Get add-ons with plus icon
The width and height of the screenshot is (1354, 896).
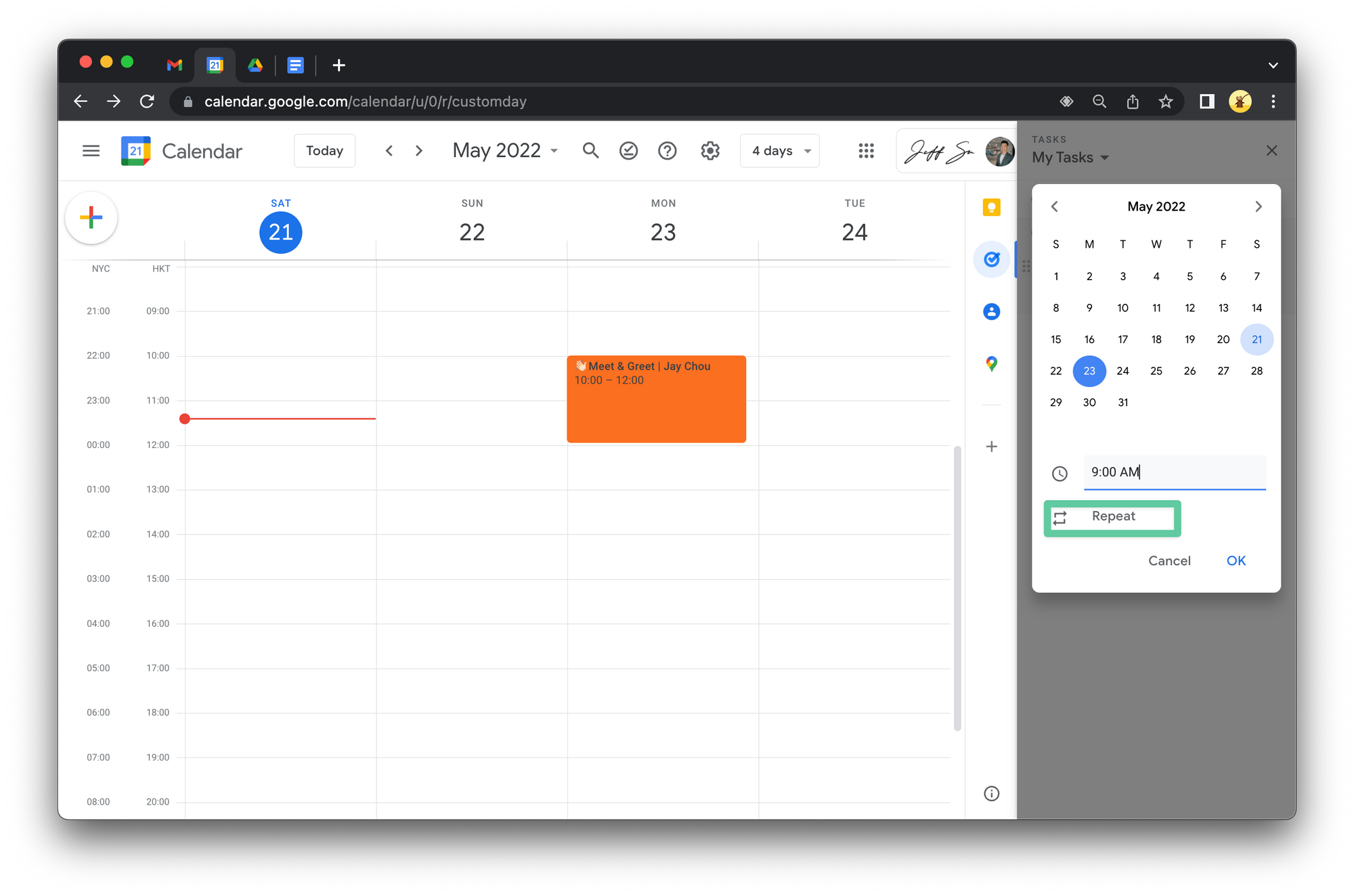(992, 447)
